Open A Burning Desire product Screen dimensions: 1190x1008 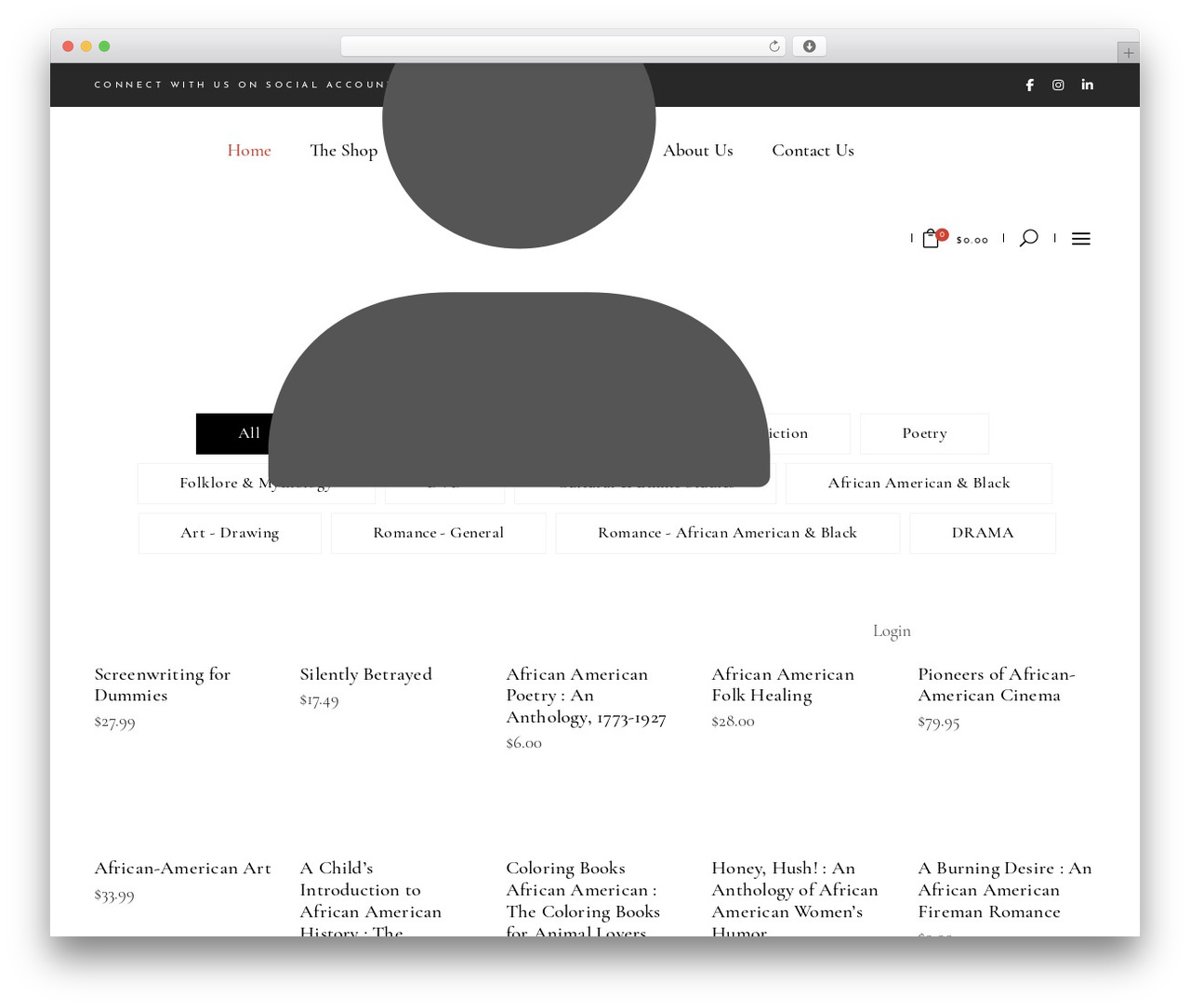click(x=1005, y=890)
